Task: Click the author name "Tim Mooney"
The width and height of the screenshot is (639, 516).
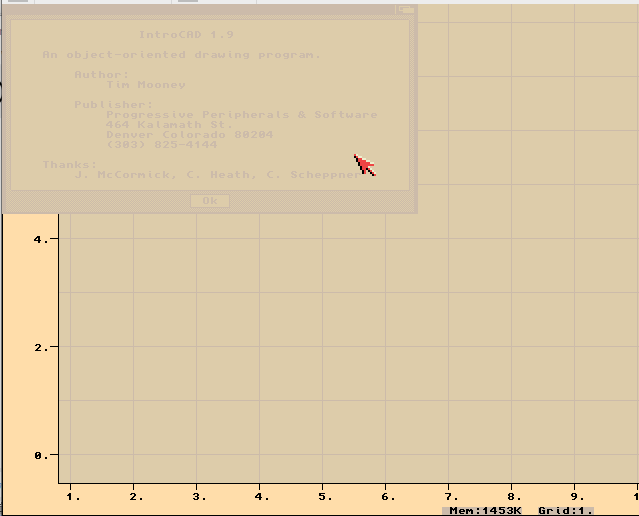Action: (146, 85)
